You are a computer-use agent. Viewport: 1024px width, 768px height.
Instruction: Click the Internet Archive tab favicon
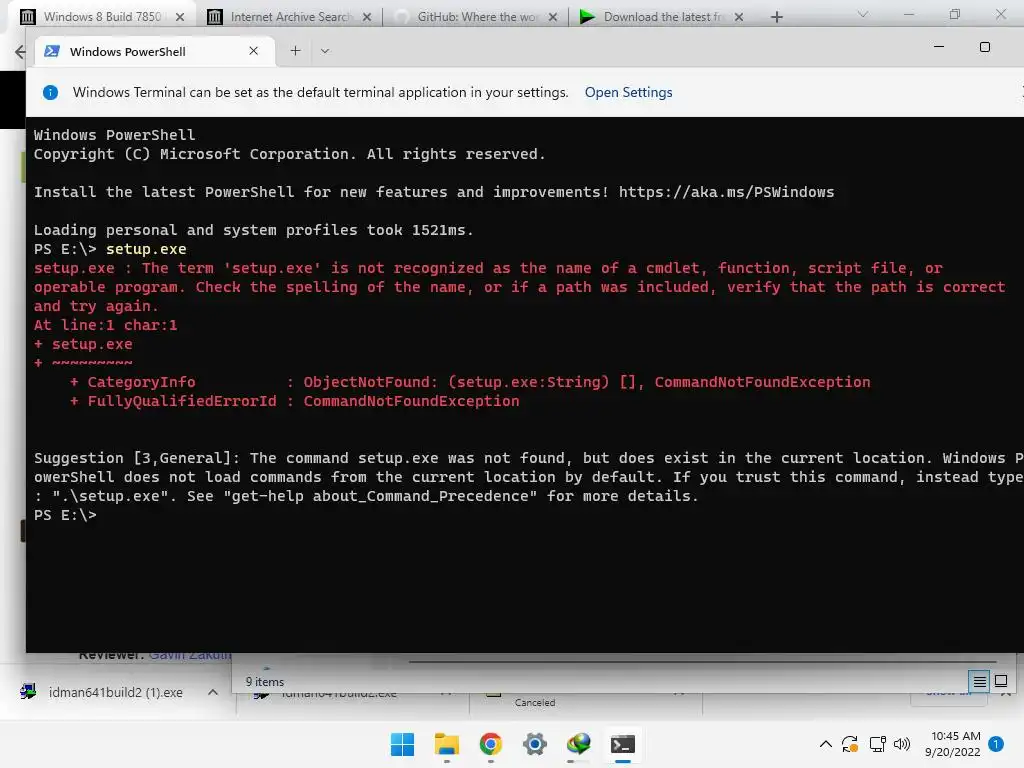point(215,17)
